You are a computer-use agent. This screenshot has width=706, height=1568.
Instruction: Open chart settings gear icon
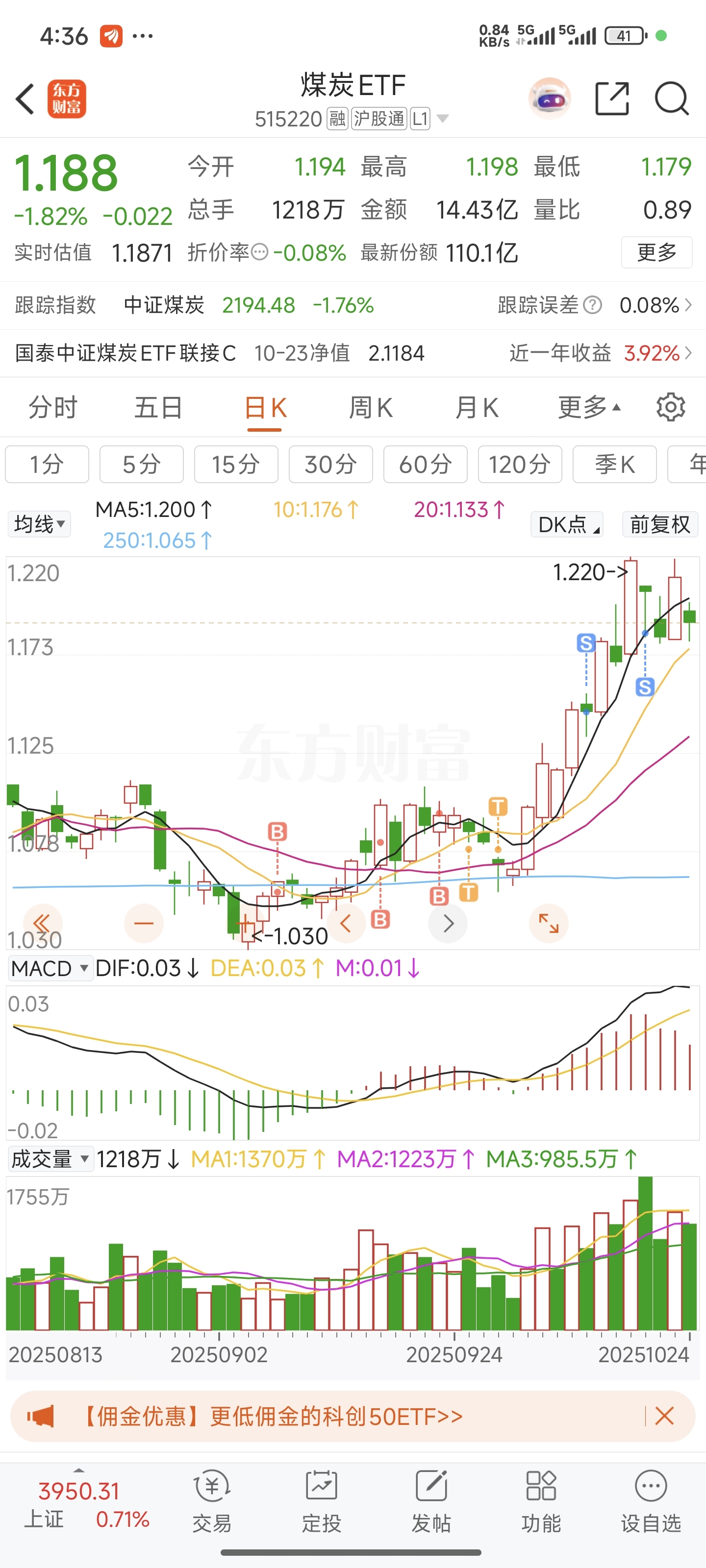point(671,407)
